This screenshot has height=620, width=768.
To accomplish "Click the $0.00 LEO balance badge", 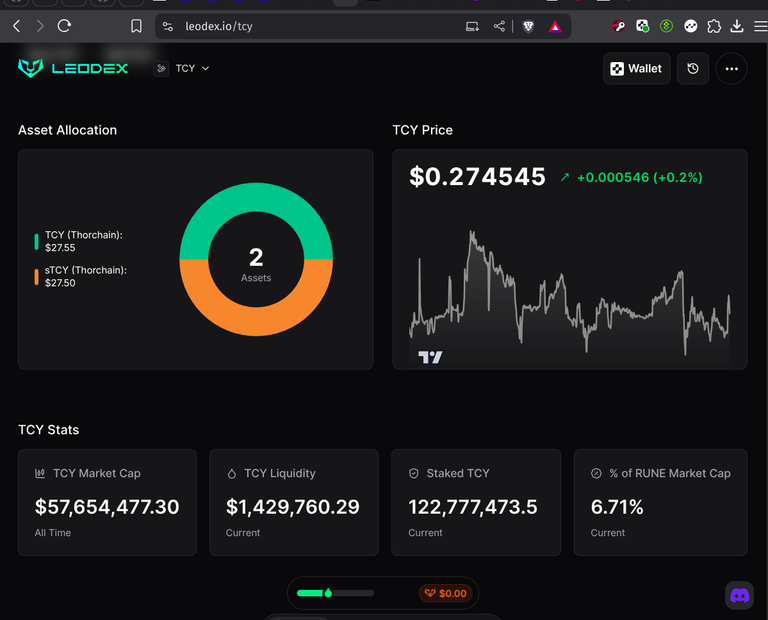I will (445, 594).
